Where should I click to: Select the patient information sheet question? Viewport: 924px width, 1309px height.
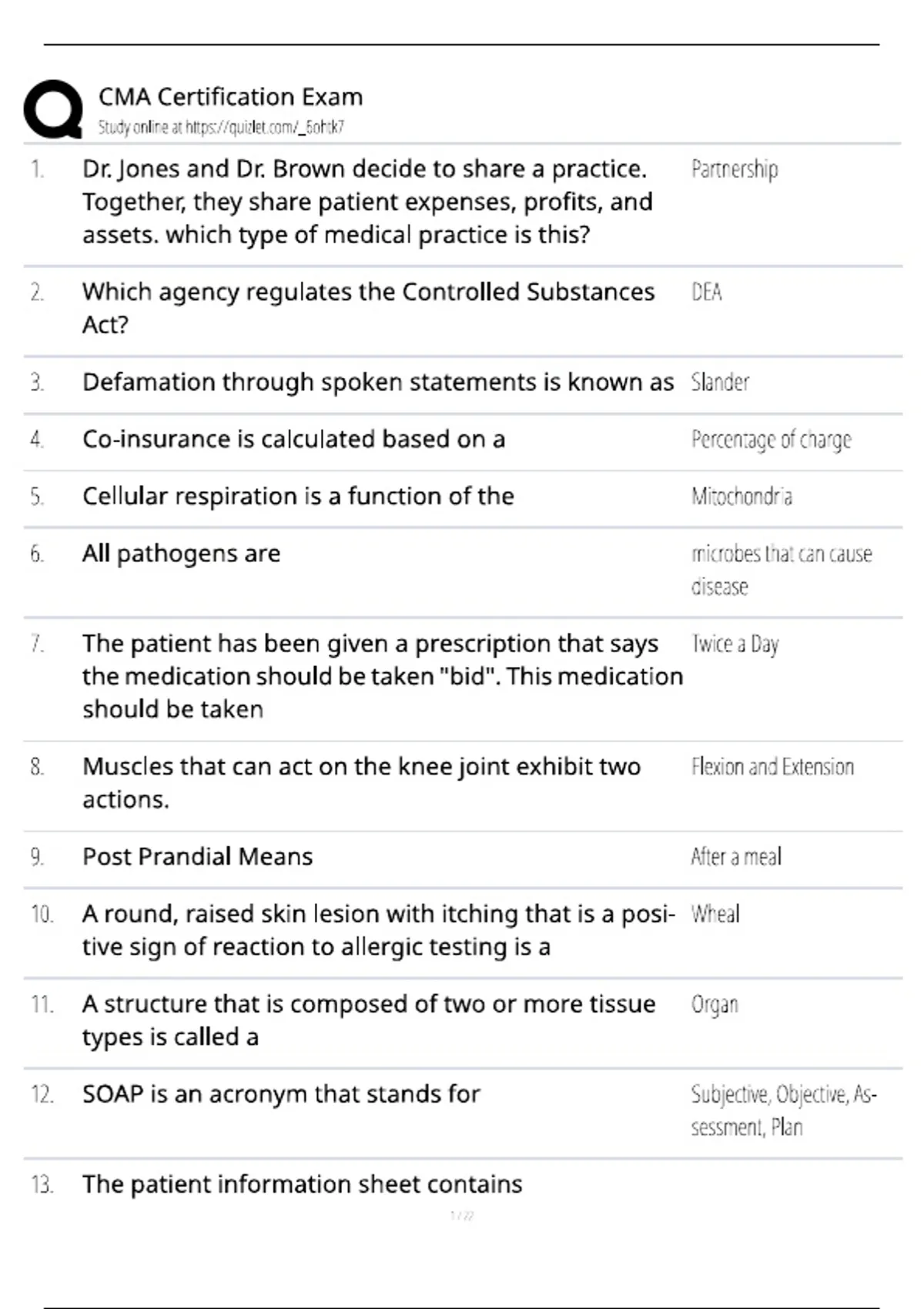(302, 1184)
